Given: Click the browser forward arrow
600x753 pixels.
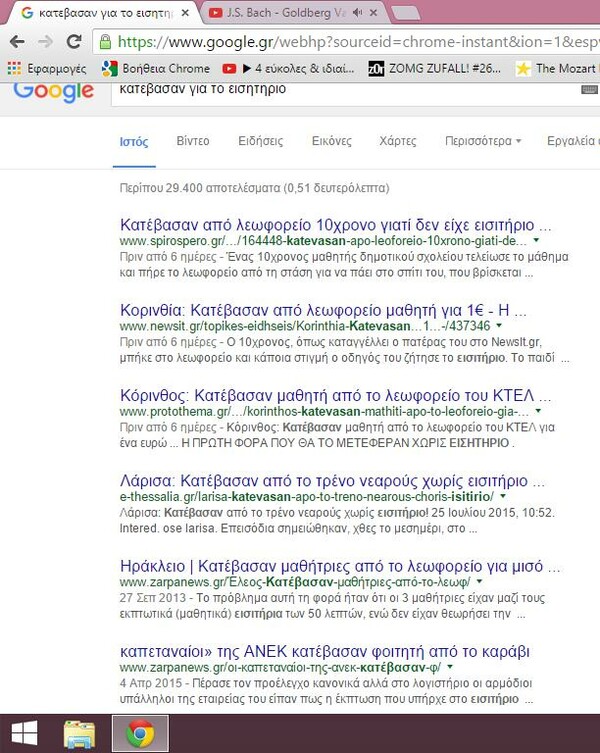Looking at the screenshot, I should click(46, 42).
